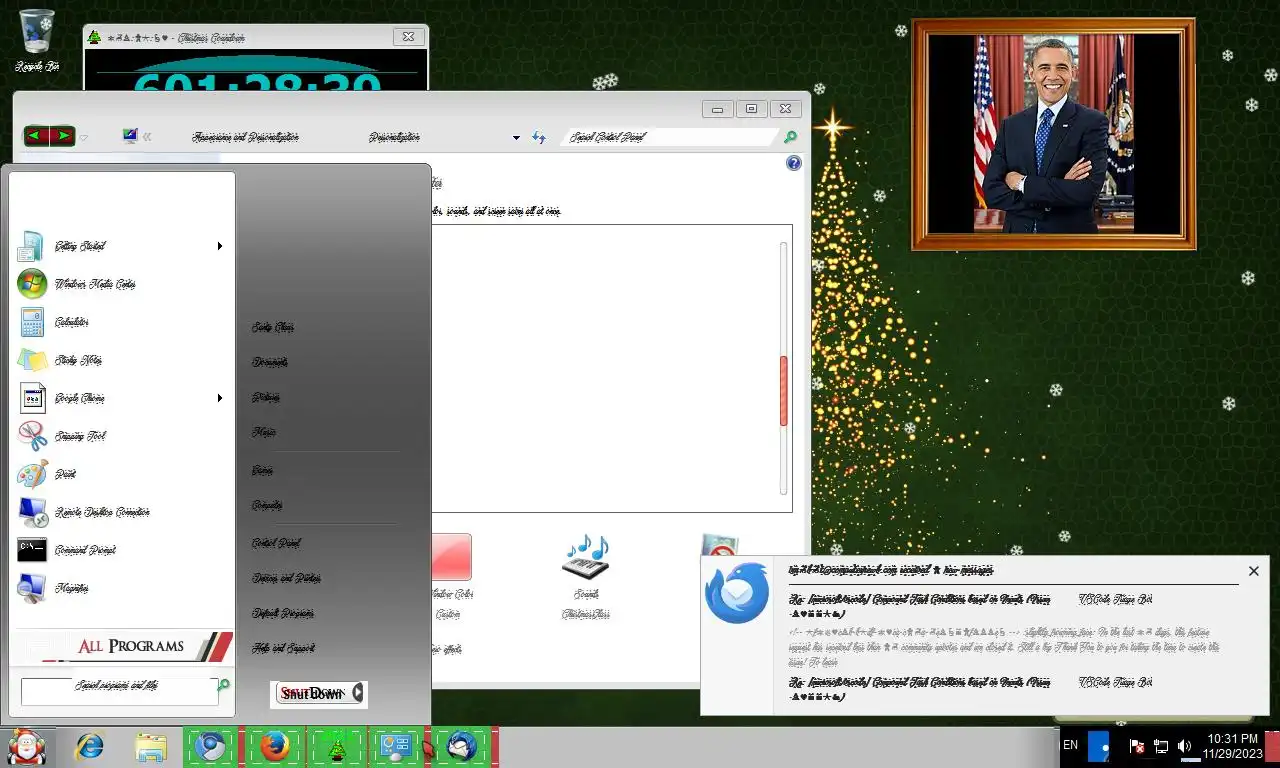Image resolution: width=1280 pixels, height=768 pixels.
Task: Launch Windows Media Center from the Start menu
Action: click(x=95, y=284)
